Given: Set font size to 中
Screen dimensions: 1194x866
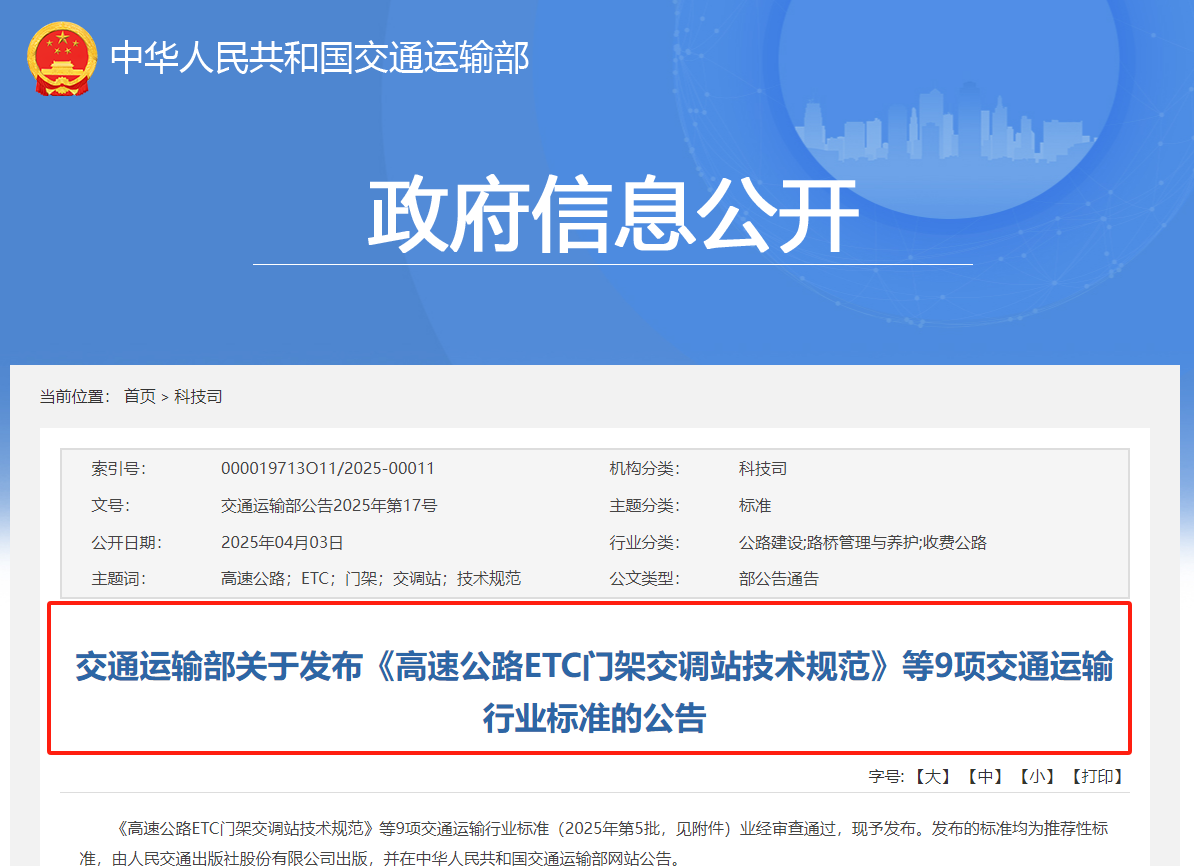Looking at the screenshot, I should (985, 776).
